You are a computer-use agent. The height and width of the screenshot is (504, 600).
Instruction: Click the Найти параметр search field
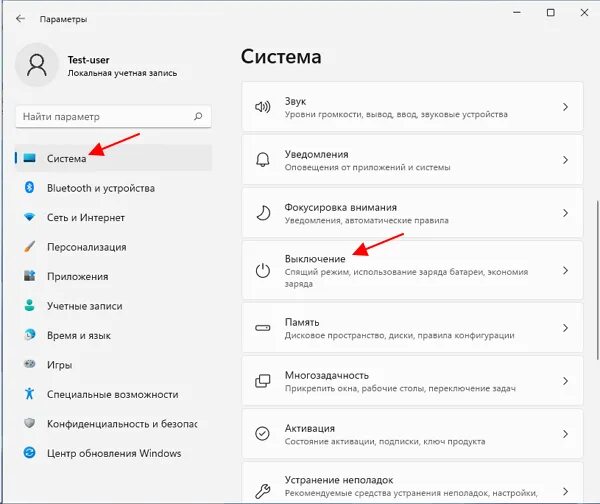pyautogui.click(x=113, y=116)
